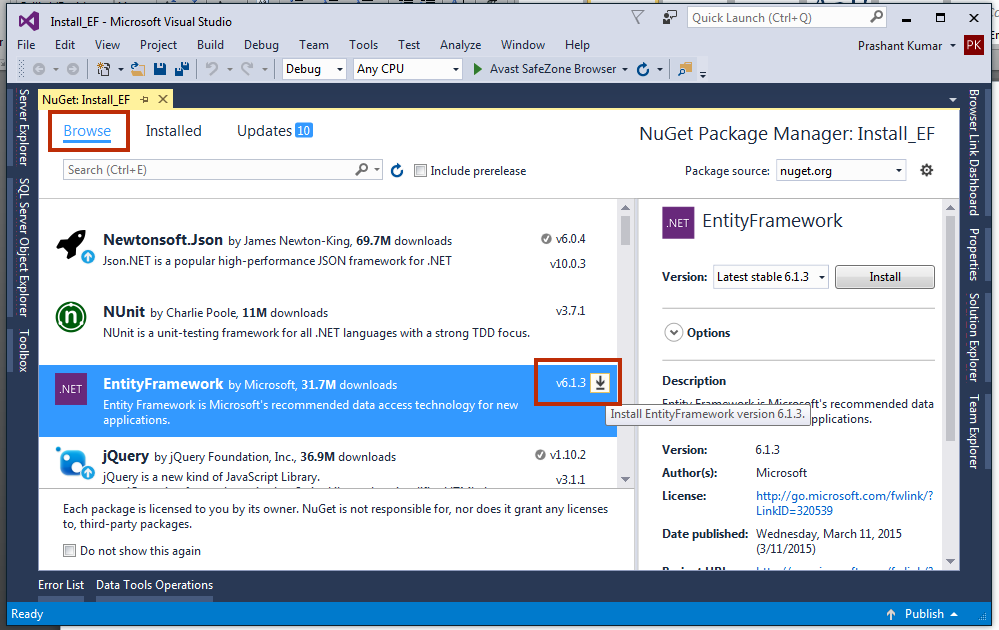Click the EntityFramework .NET logo in details
999x630 pixels.
tap(678, 223)
